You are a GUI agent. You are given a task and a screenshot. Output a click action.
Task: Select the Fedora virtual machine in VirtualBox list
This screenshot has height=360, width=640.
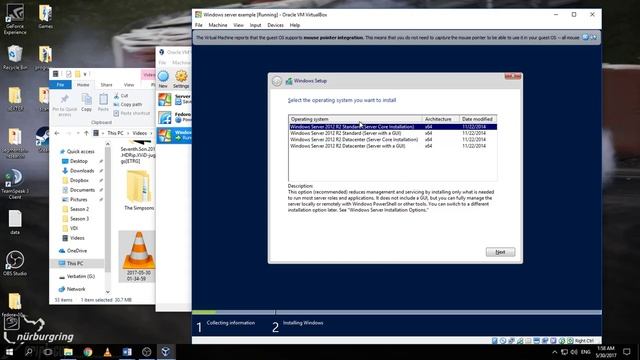pos(174,117)
